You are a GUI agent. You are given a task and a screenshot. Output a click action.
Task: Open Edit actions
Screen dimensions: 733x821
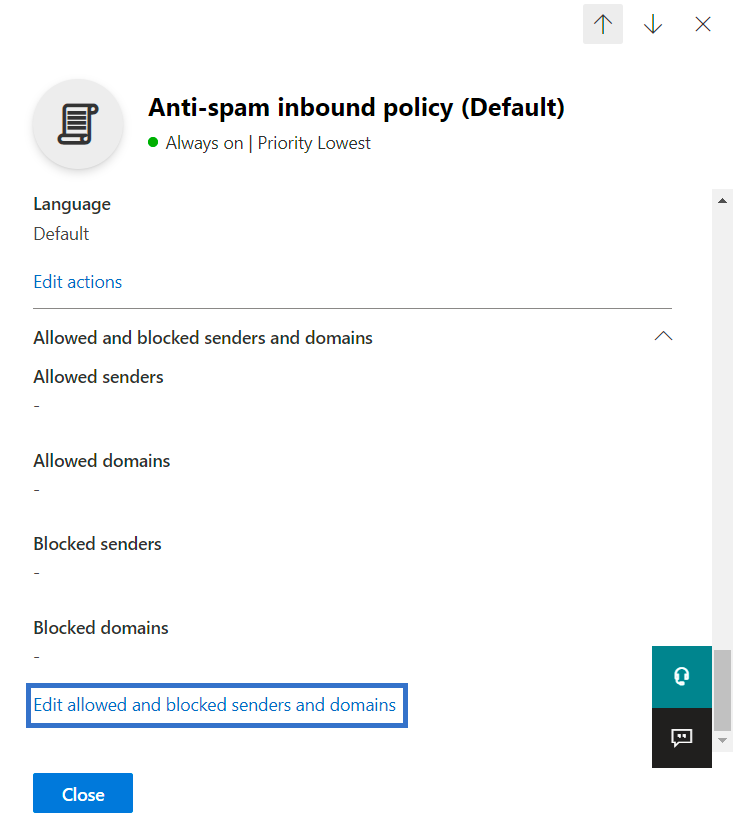77,281
